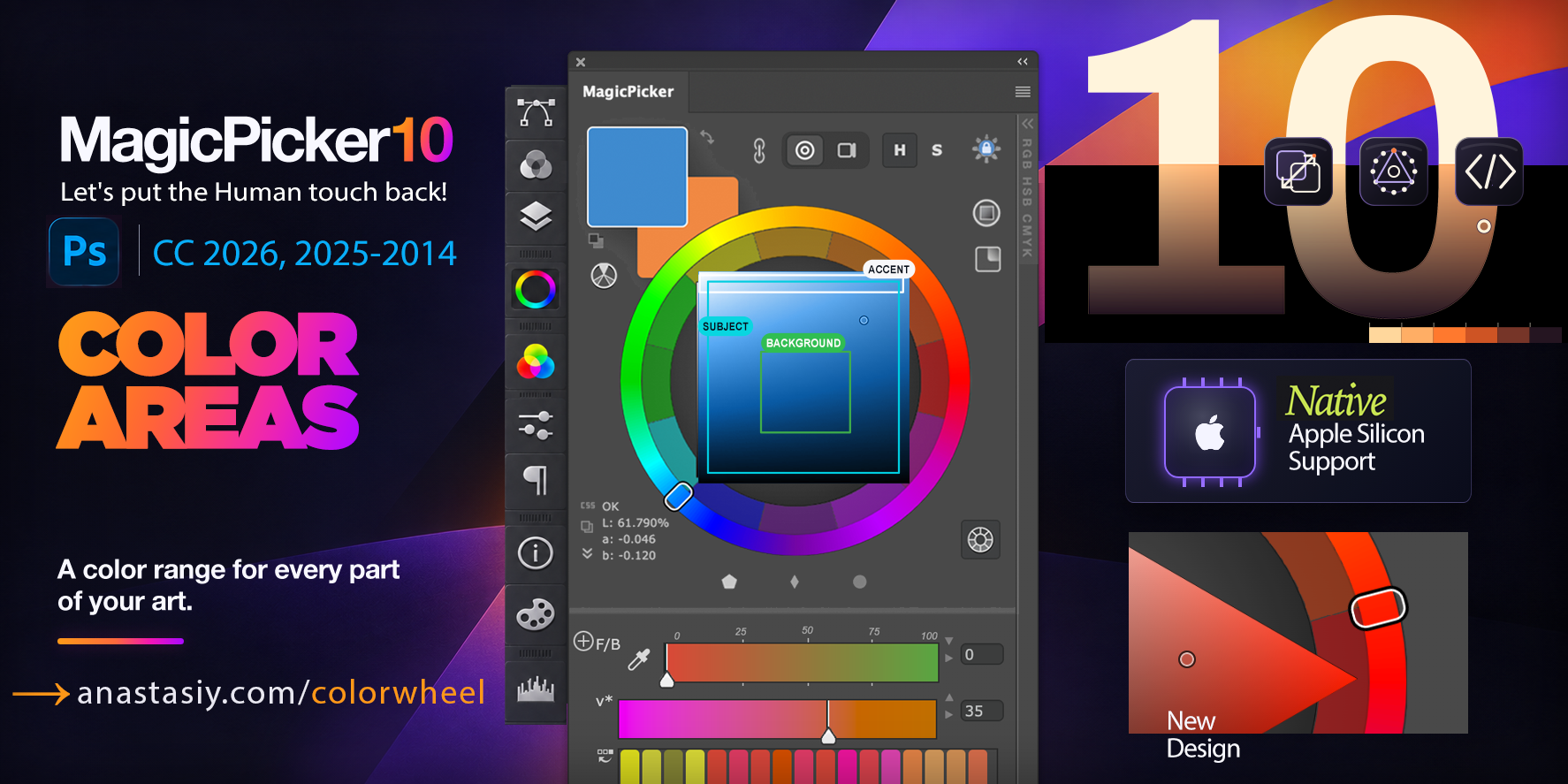Viewport: 1568px width, 784px height.
Task: Click the chain link icon
Action: (x=759, y=151)
